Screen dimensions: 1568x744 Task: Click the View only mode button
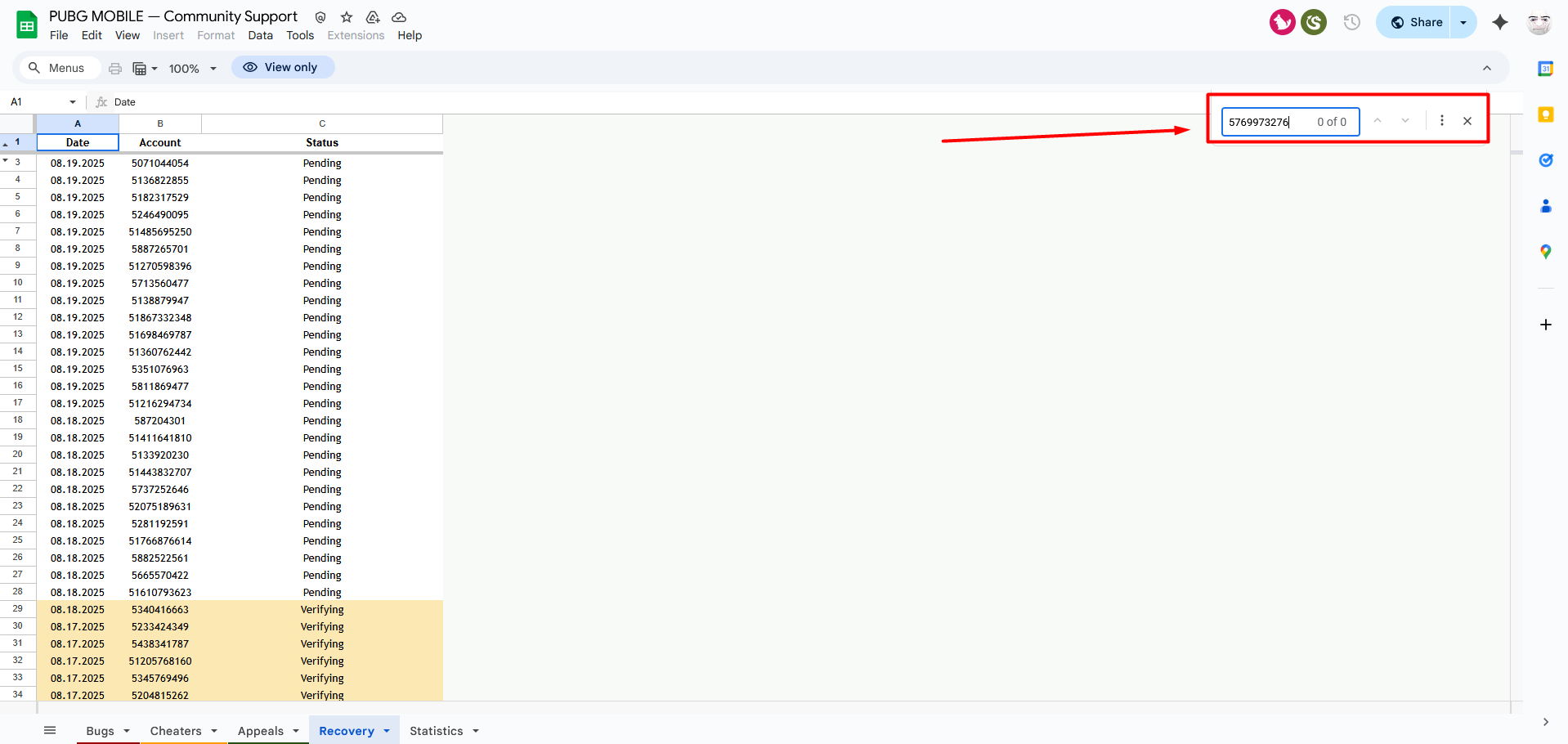coord(283,67)
